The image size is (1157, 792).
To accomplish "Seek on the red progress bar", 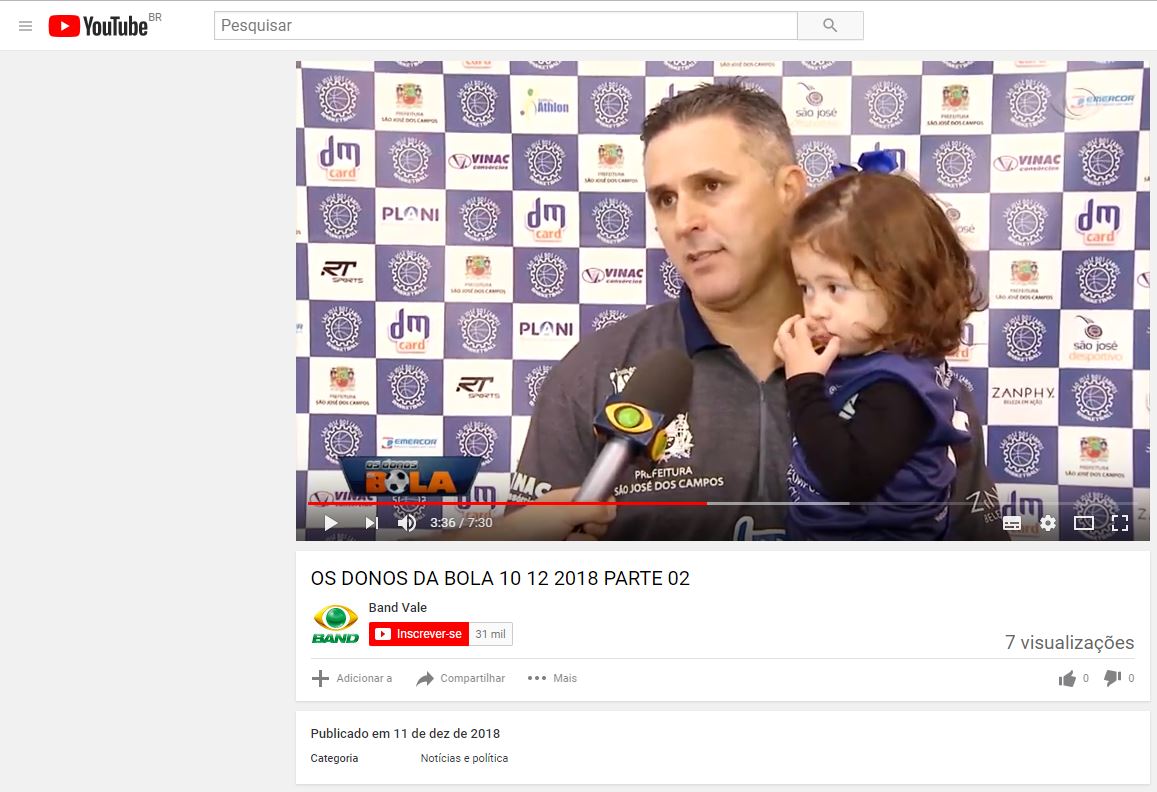I will point(500,503).
